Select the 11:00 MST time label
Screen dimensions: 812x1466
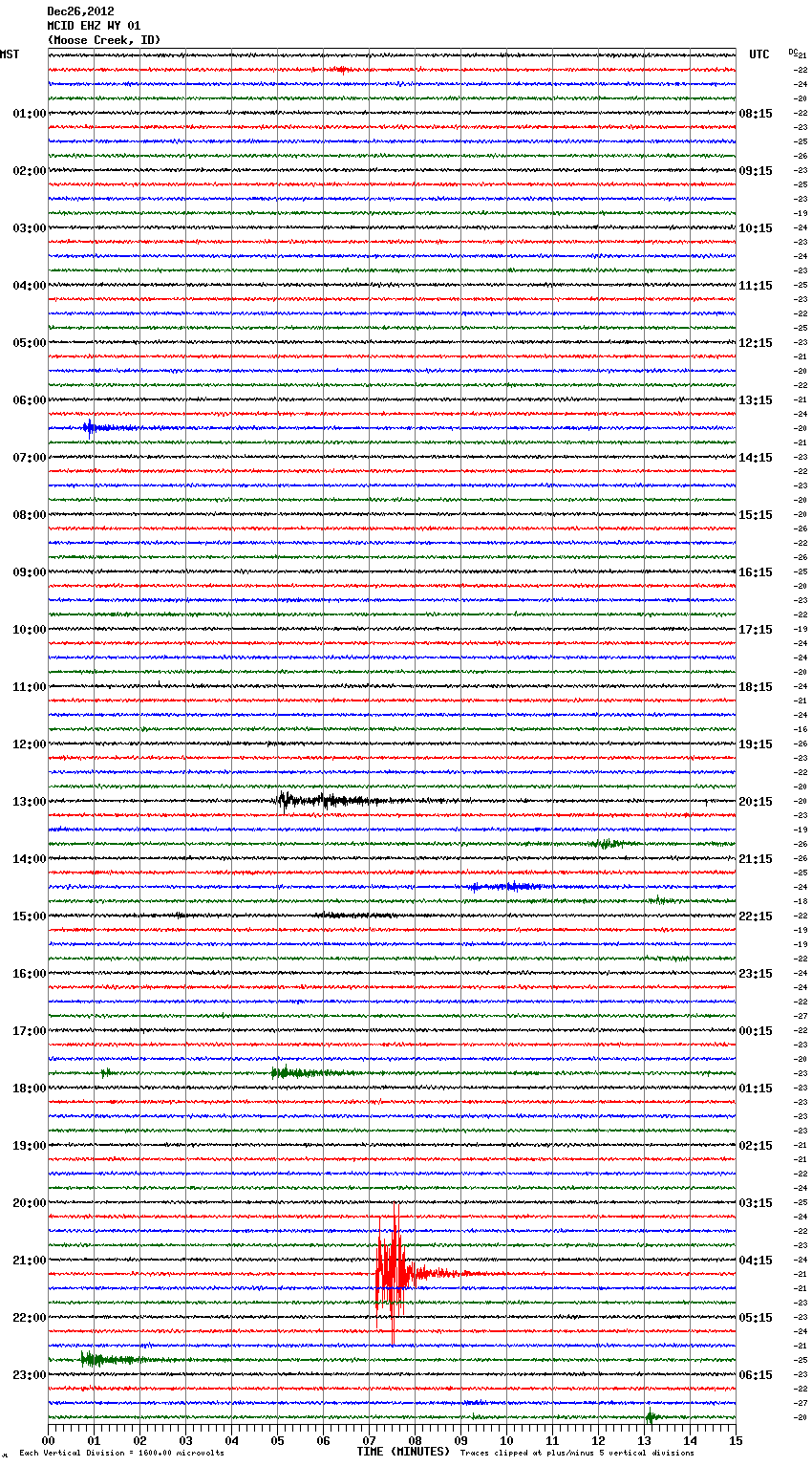pos(30,687)
